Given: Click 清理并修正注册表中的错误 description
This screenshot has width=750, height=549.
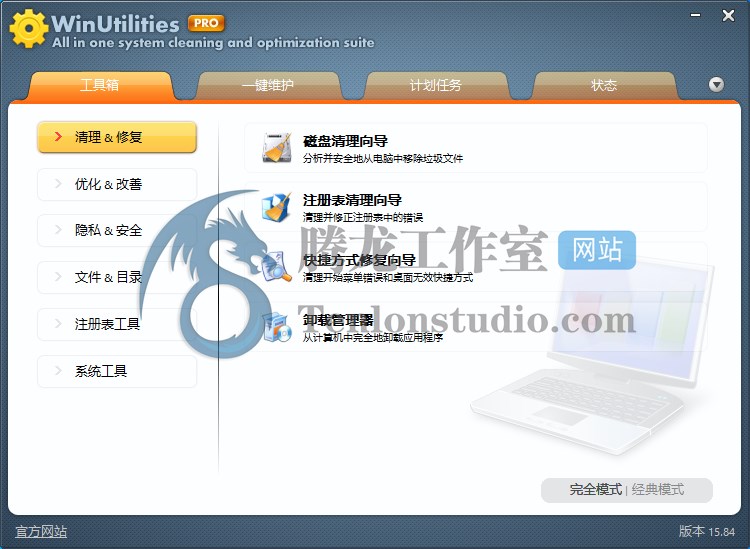Looking at the screenshot, I should pyautogui.click(x=363, y=218).
